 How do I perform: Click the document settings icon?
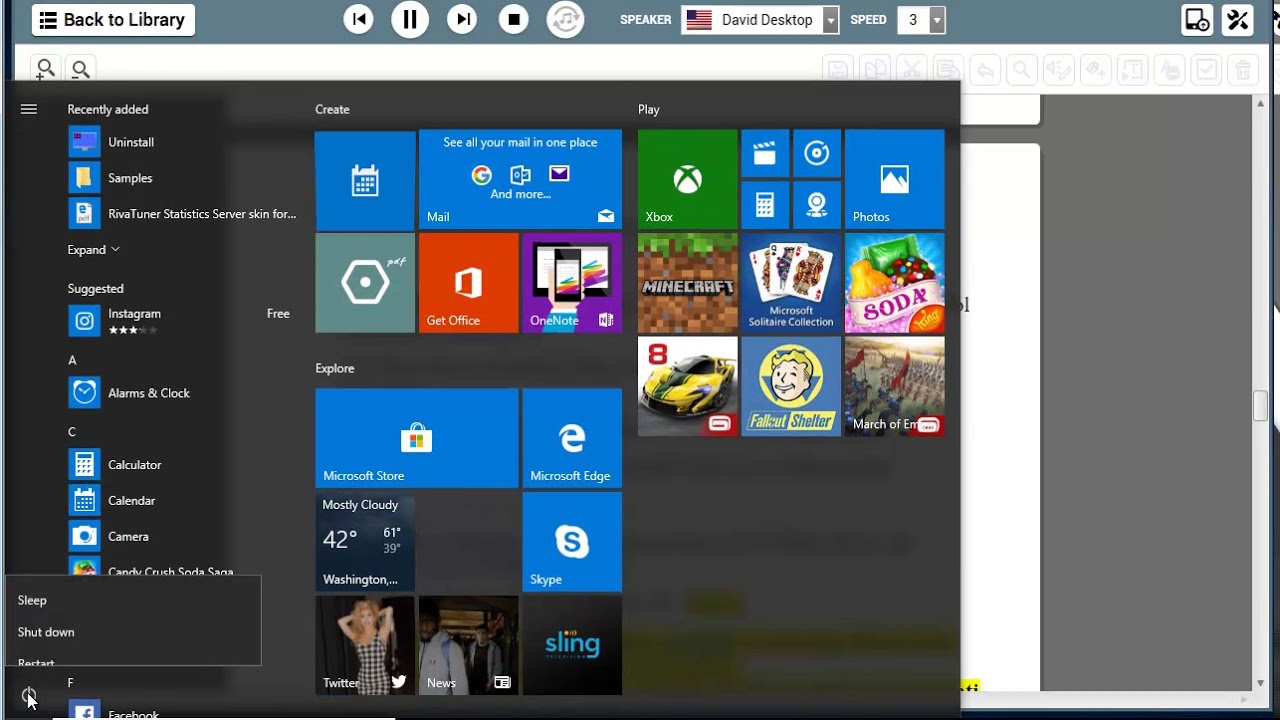1196,20
